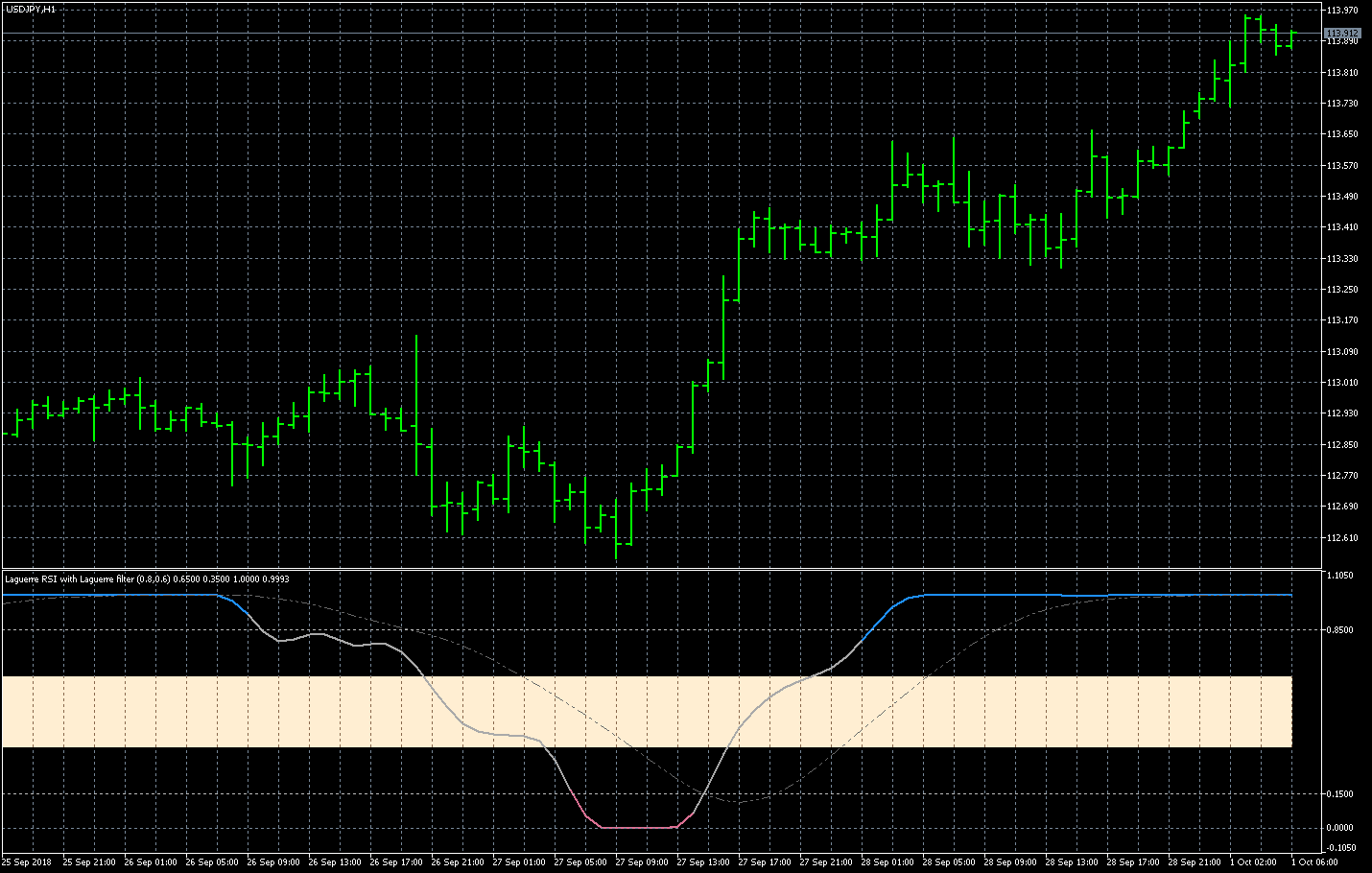Click the current price tag 113.912

(x=1342, y=34)
